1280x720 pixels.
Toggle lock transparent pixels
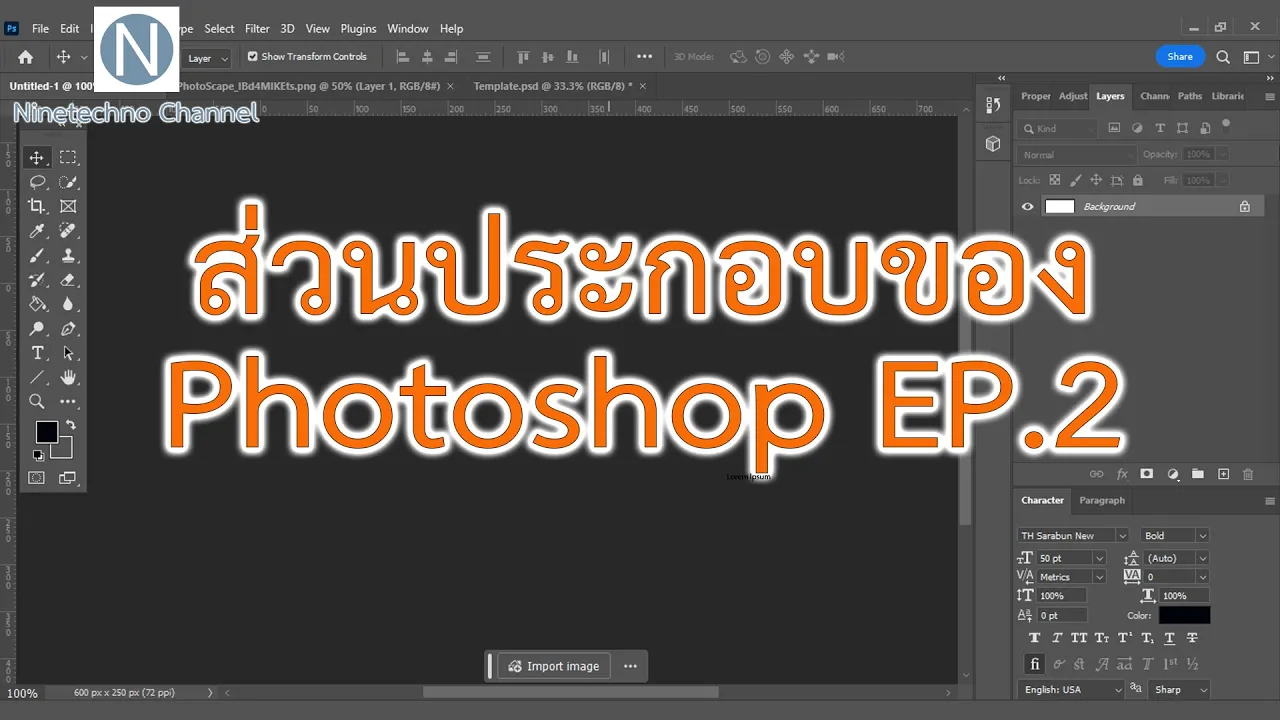click(1054, 180)
